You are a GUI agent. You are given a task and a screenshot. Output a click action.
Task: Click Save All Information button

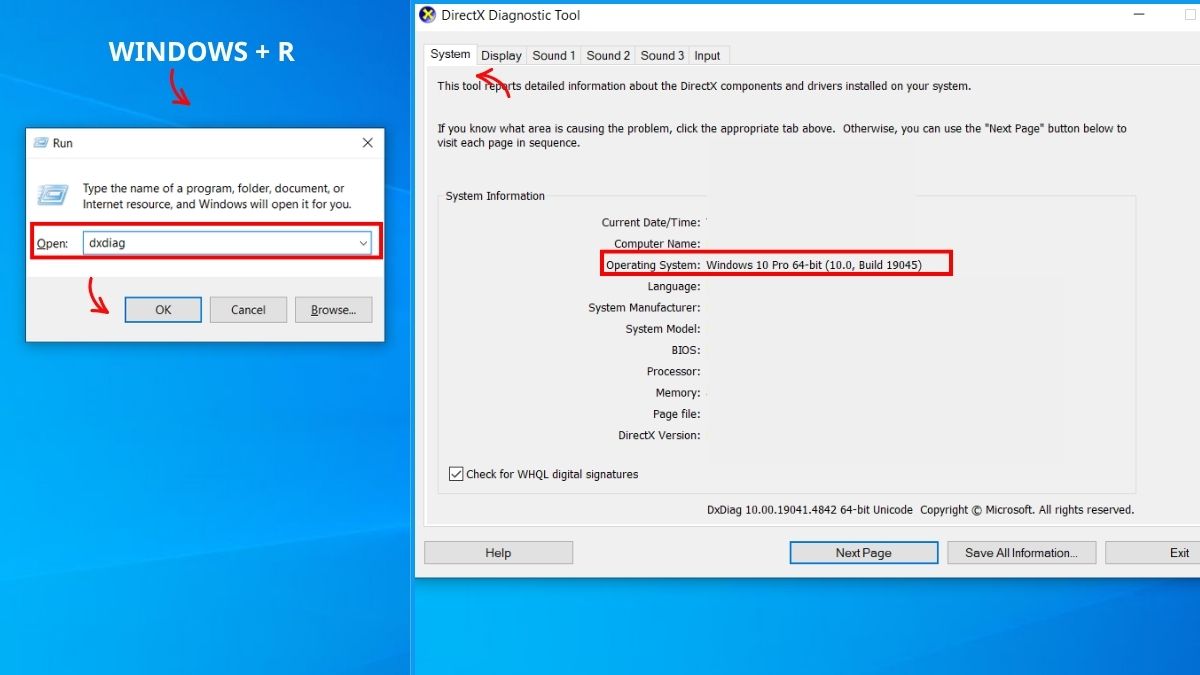click(x=1020, y=553)
